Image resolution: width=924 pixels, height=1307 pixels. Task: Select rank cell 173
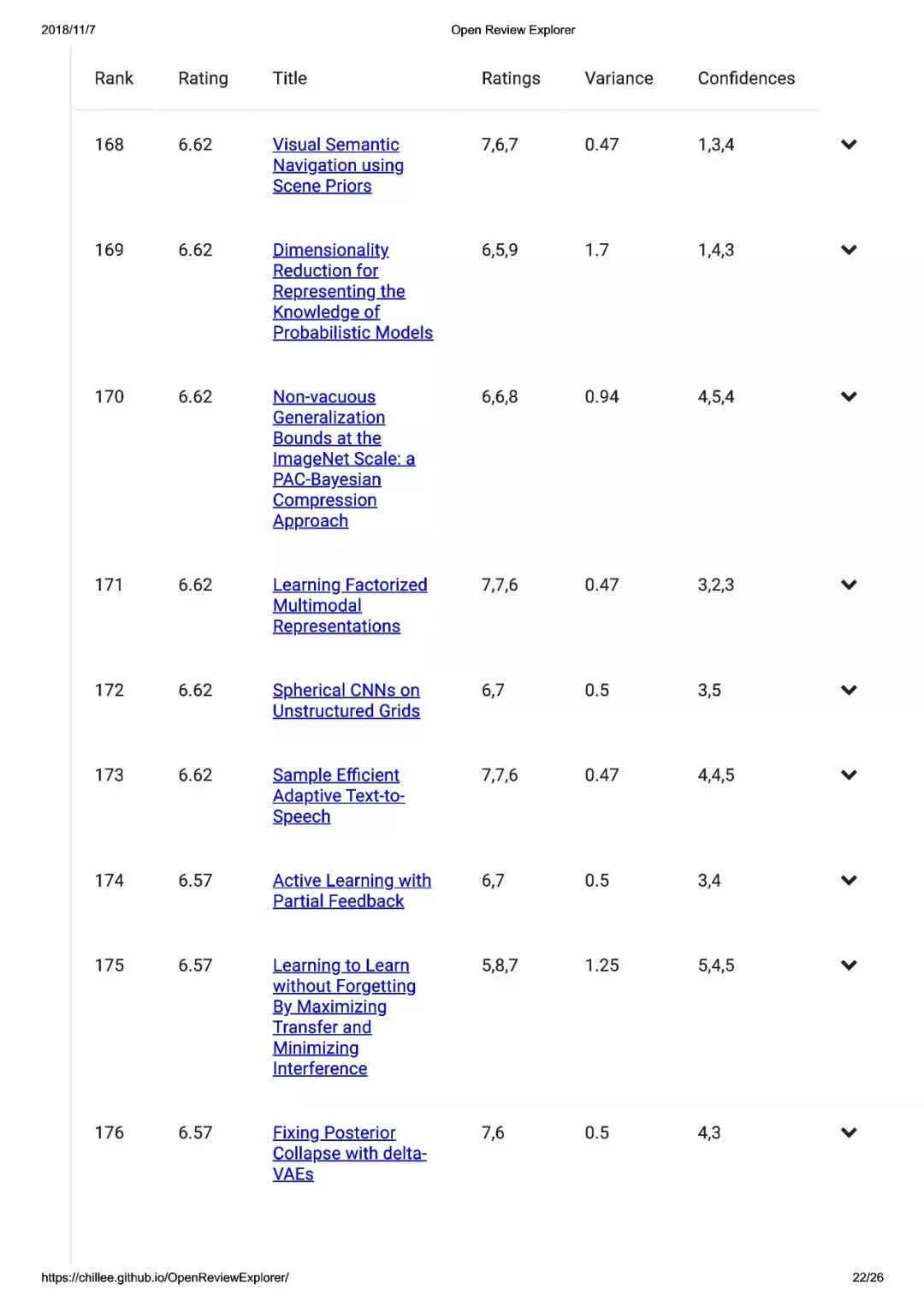click(109, 775)
